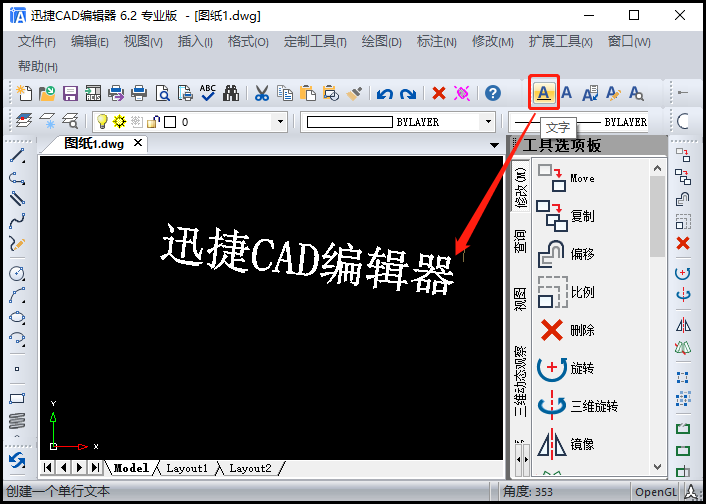Switch to the Layout1 tab

[187, 468]
